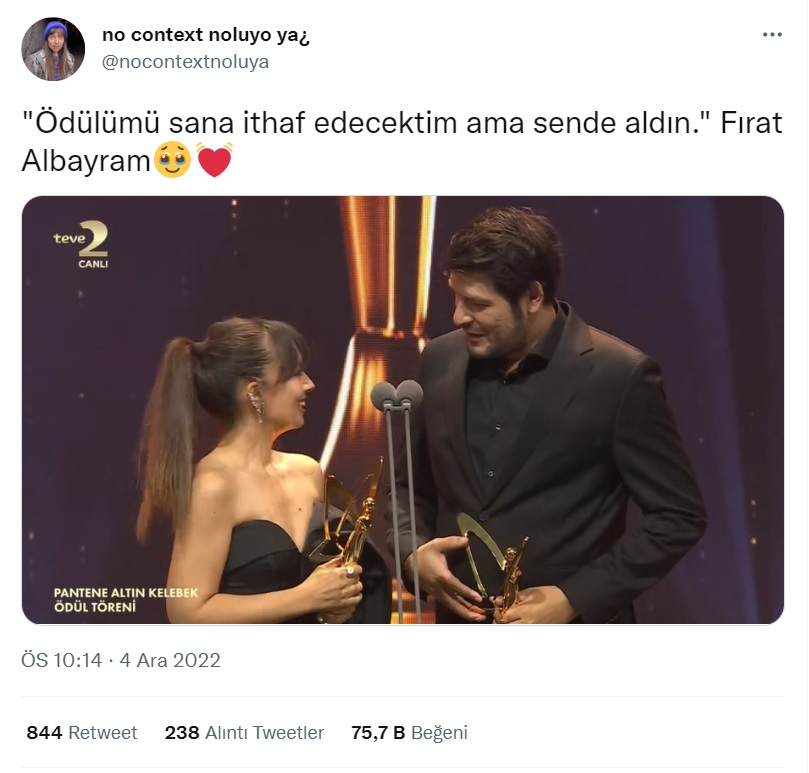Image resolution: width=809 pixels, height=773 pixels.
Task: Click the display name no context noluyo ya¿
Action: (206, 35)
